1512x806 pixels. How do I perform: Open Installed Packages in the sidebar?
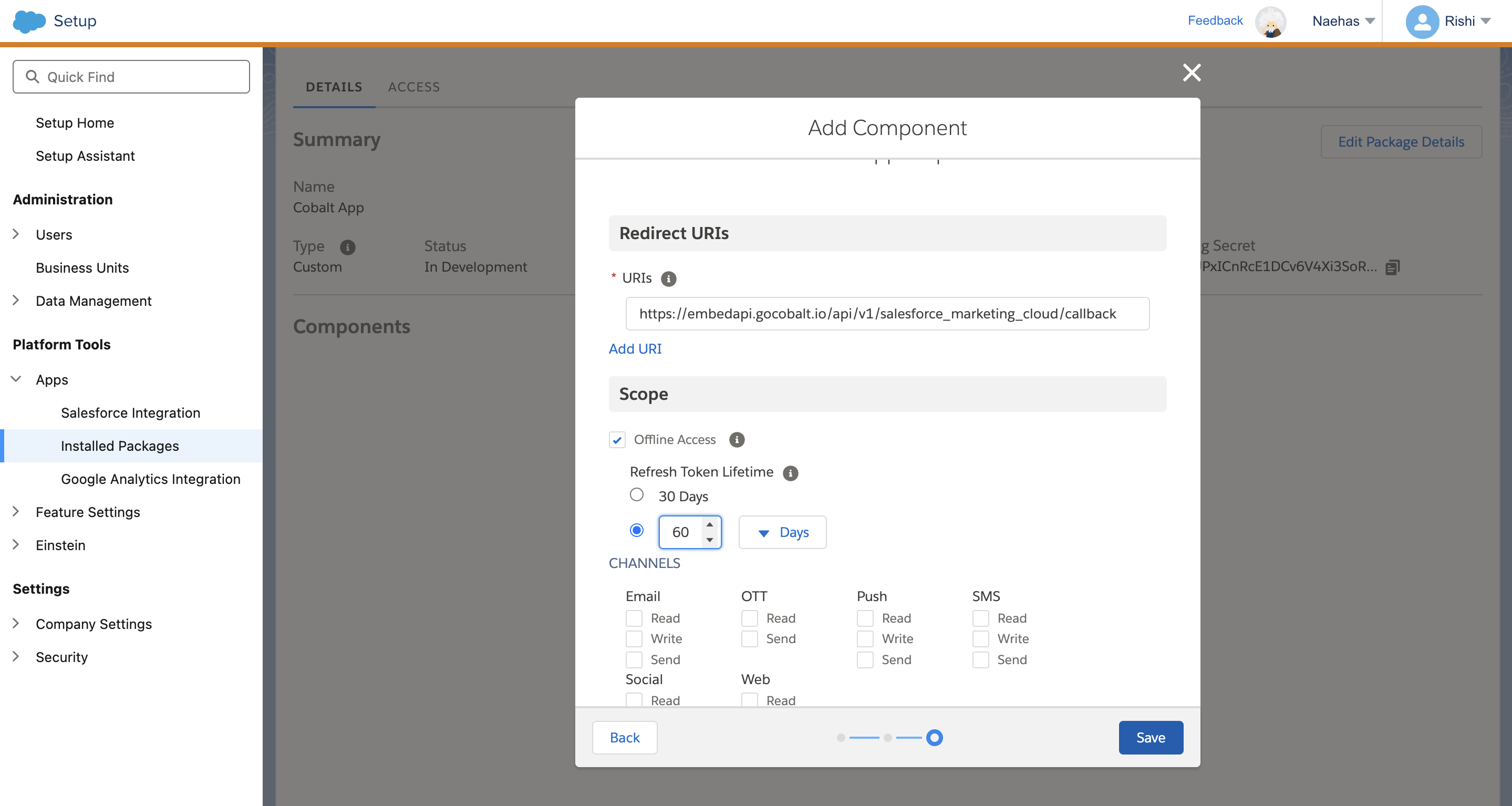pyautogui.click(x=120, y=446)
